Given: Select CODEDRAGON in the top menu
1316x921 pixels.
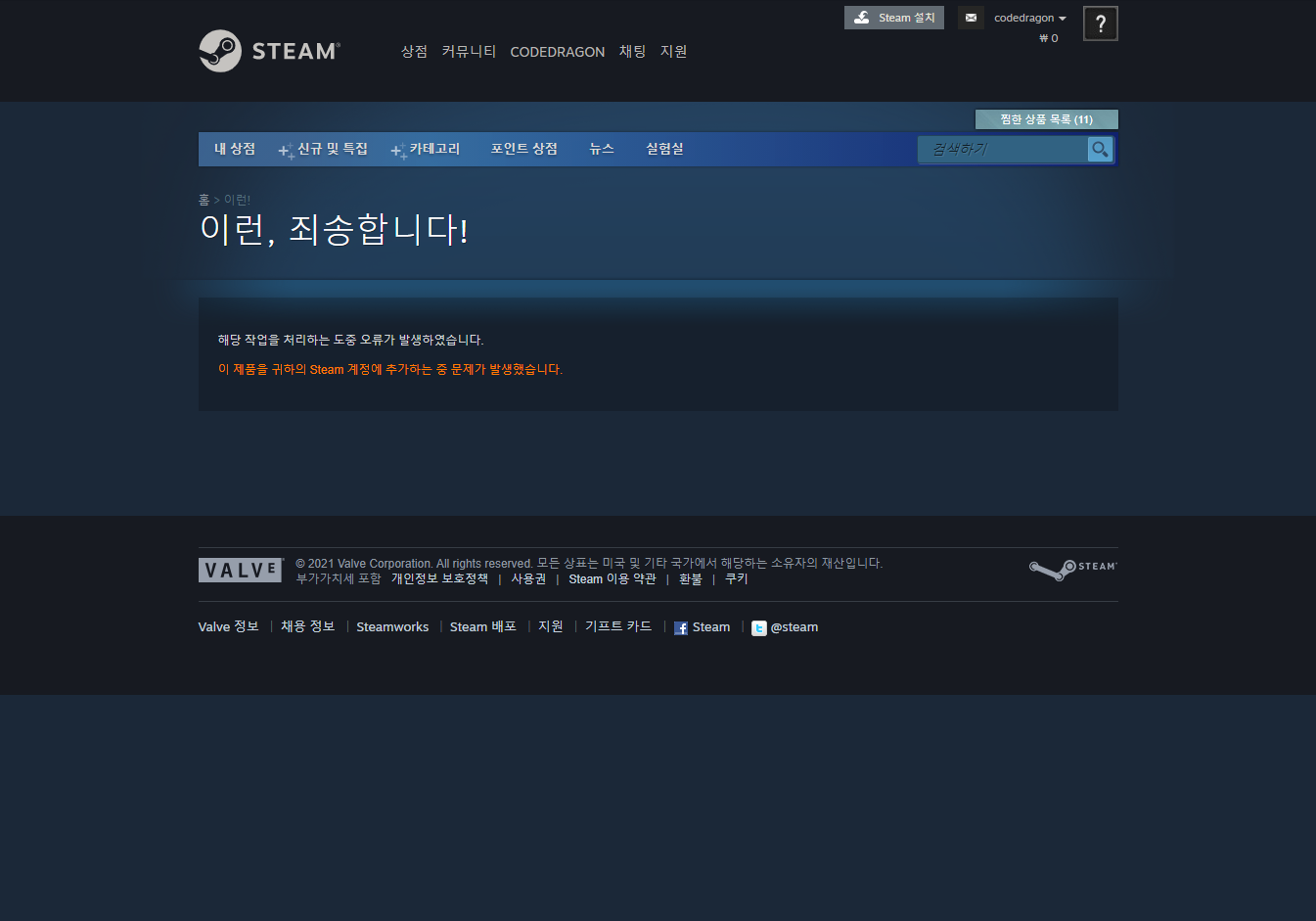Looking at the screenshot, I should pos(558,52).
